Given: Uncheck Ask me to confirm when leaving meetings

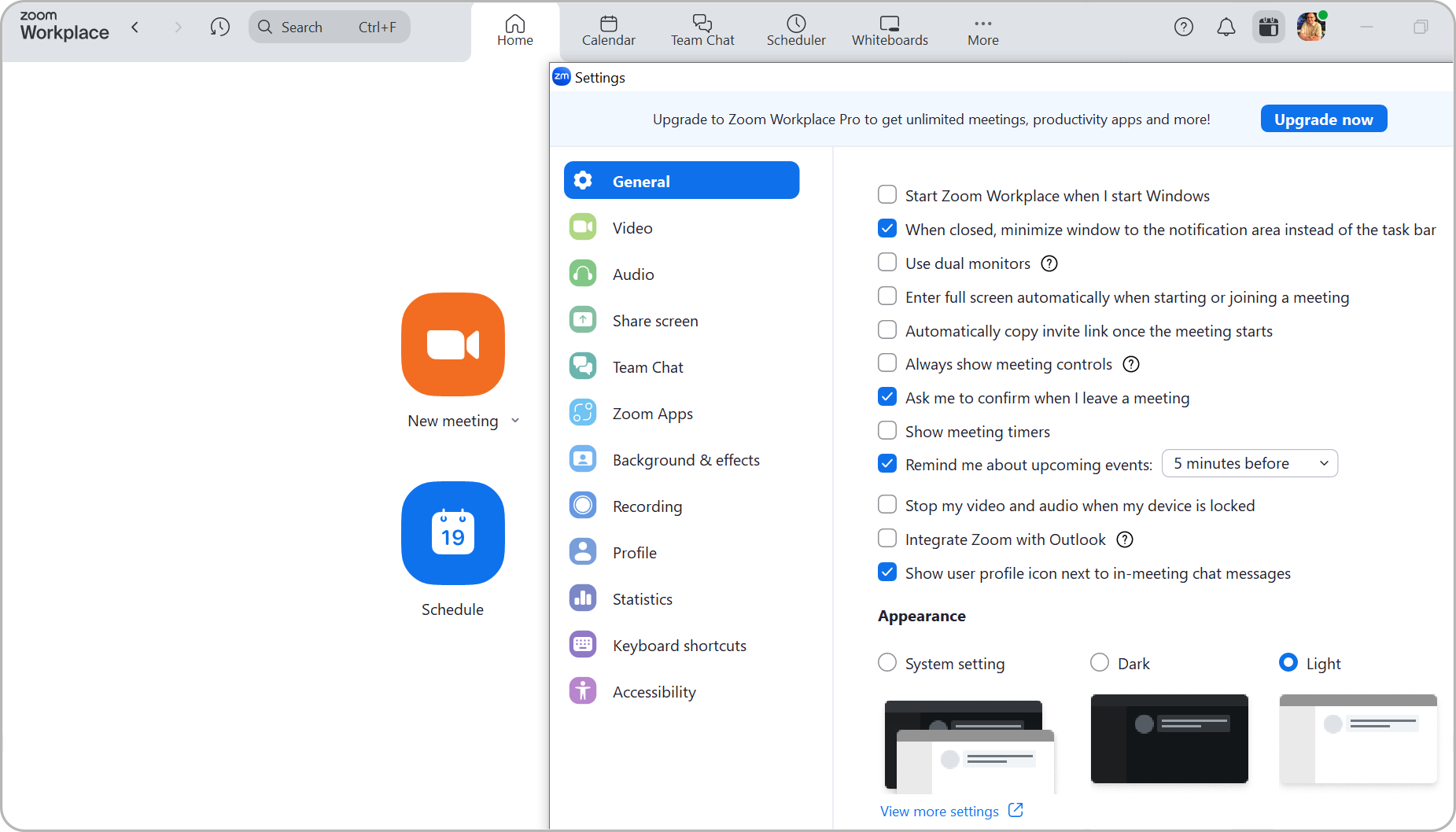Looking at the screenshot, I should click(887, 396).
